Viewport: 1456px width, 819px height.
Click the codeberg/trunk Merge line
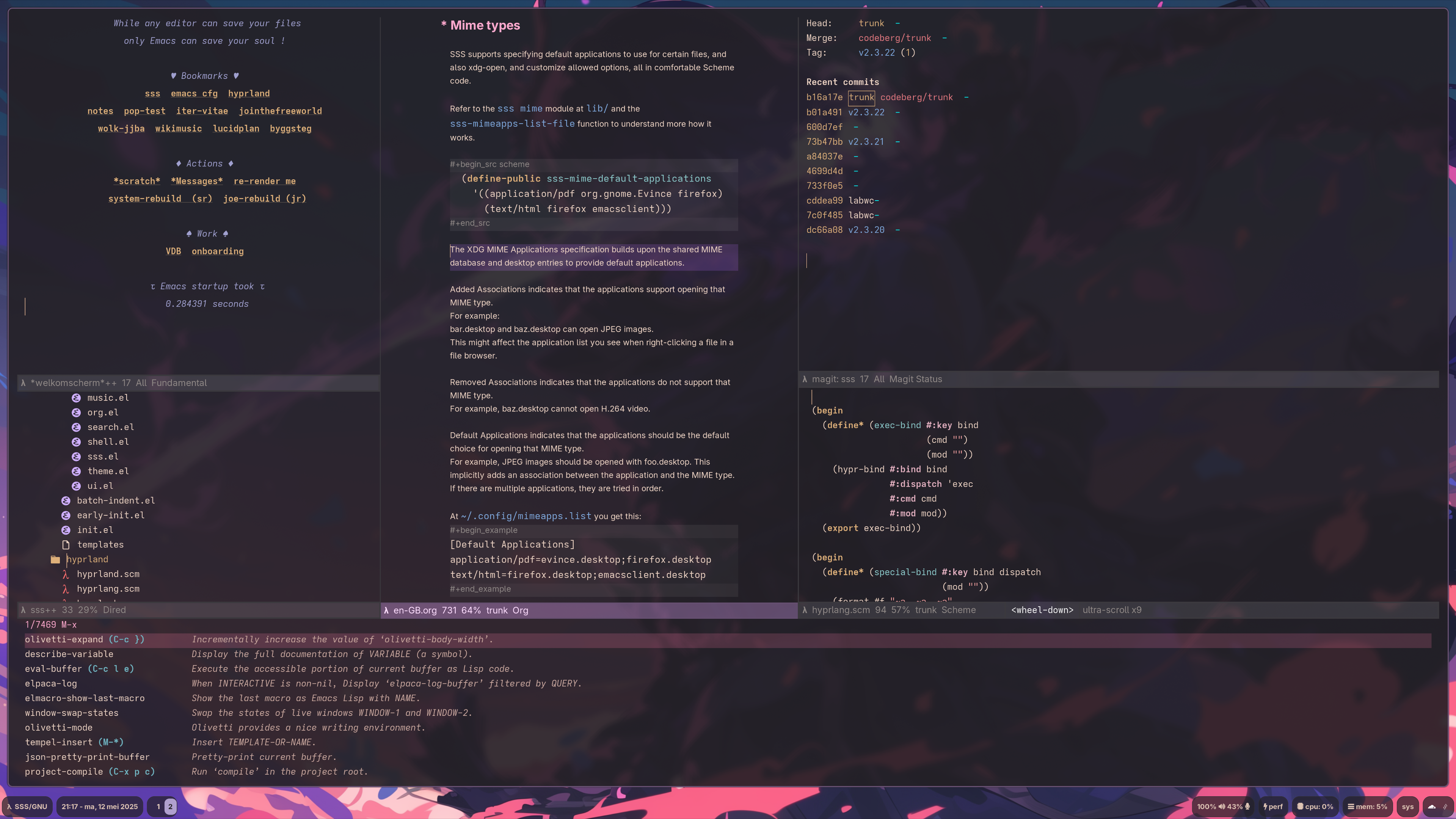coord(895,38)
